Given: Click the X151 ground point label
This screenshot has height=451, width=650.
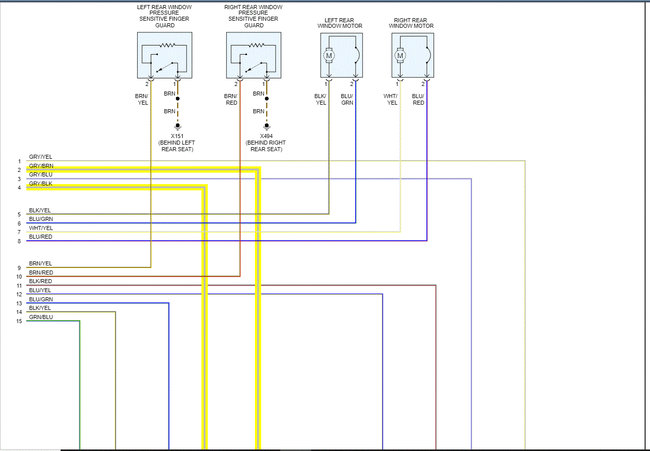Looking at the screenshot, I should pyautogui.click(x=177, y=136).
